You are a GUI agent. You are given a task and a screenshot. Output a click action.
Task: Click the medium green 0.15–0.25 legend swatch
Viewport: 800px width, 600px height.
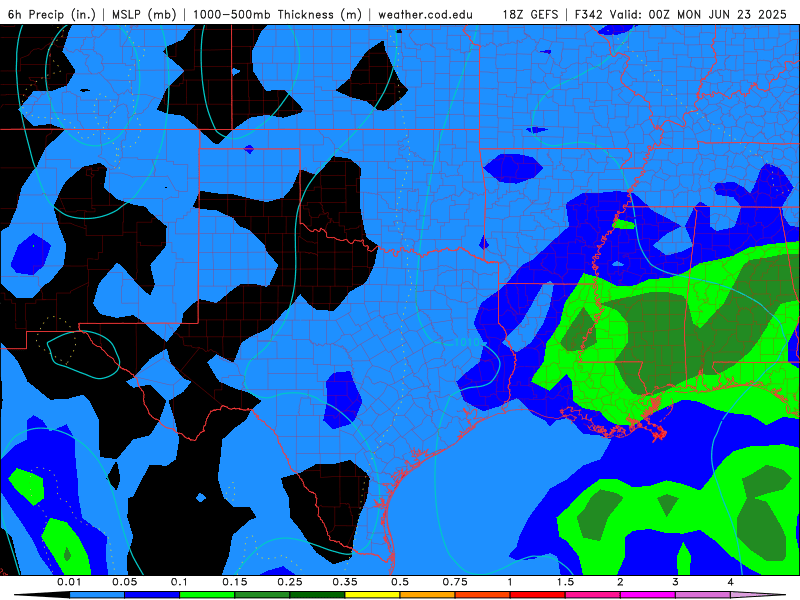coord(262,595)
